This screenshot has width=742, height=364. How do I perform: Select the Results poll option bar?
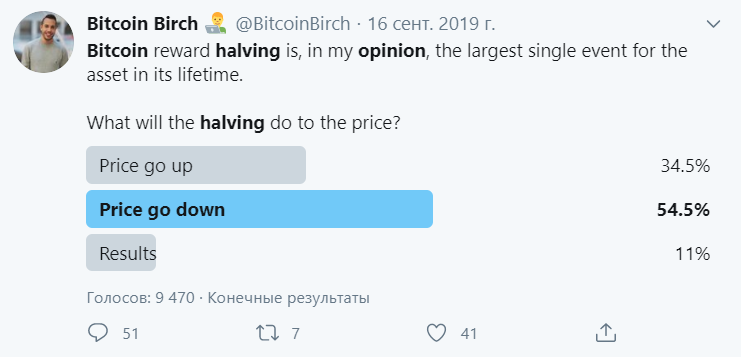[121, 253]
